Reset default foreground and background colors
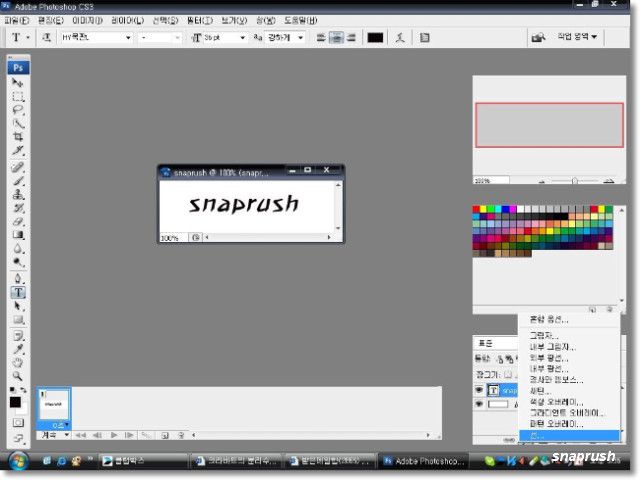 click(x=12, y=390)
